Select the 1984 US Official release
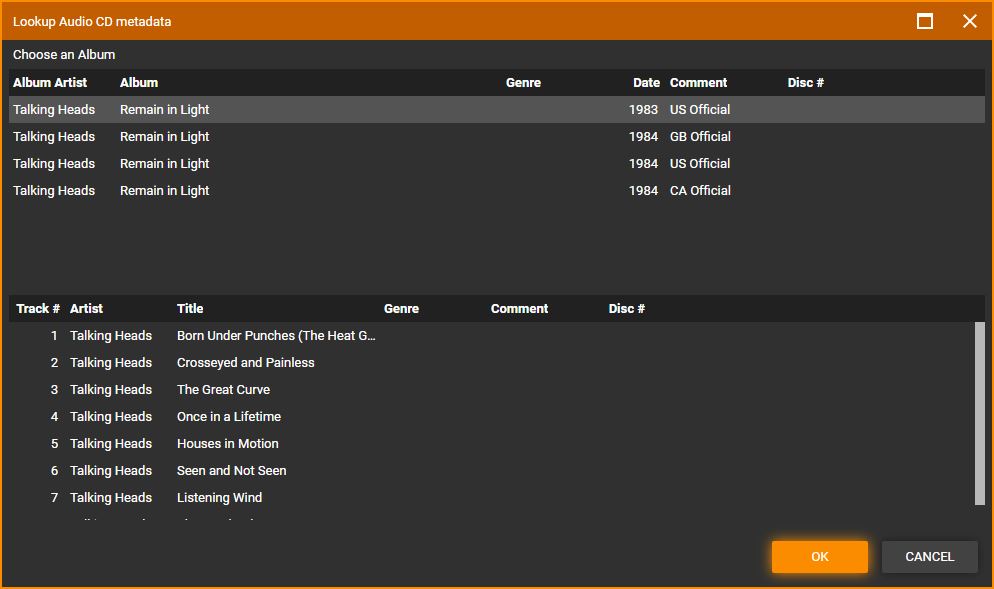This screenshot has width=994, height=589. [400, 164]
